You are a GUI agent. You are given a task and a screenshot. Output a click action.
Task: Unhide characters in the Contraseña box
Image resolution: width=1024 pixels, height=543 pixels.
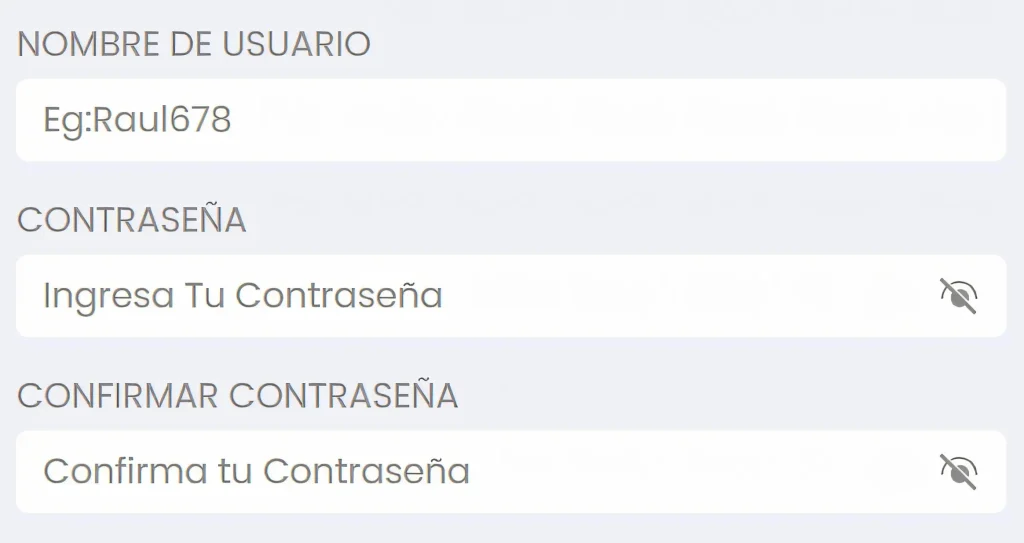coord(958,296)
